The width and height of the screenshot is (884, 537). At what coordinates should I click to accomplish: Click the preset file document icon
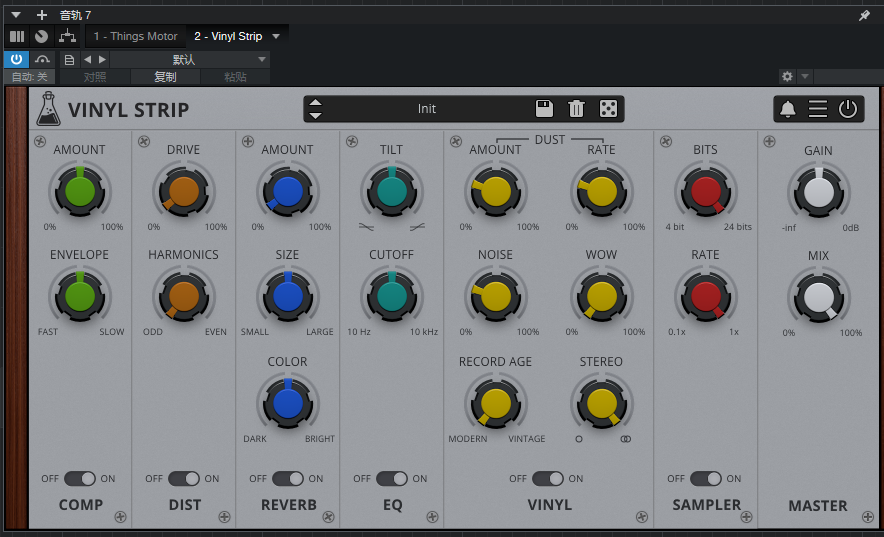click(69, 60)
